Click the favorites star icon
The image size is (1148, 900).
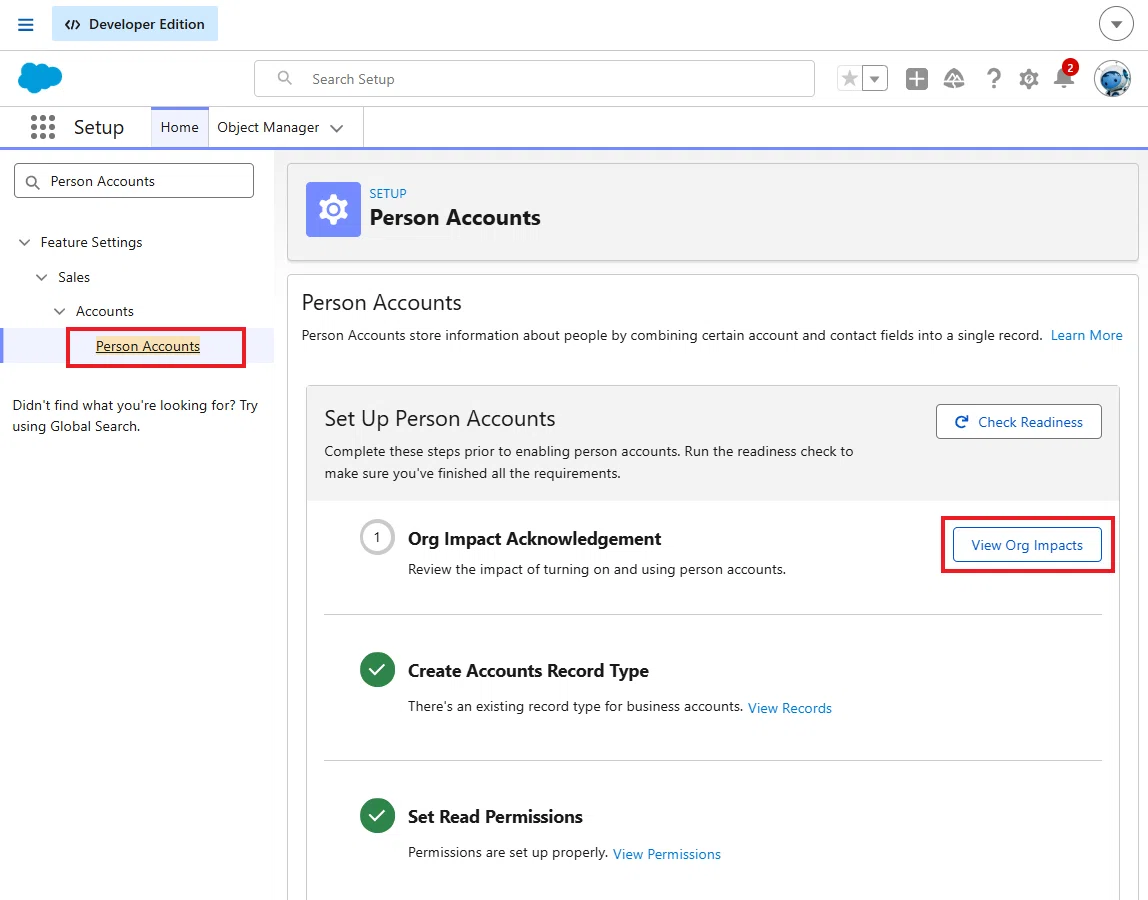[849, 78]
